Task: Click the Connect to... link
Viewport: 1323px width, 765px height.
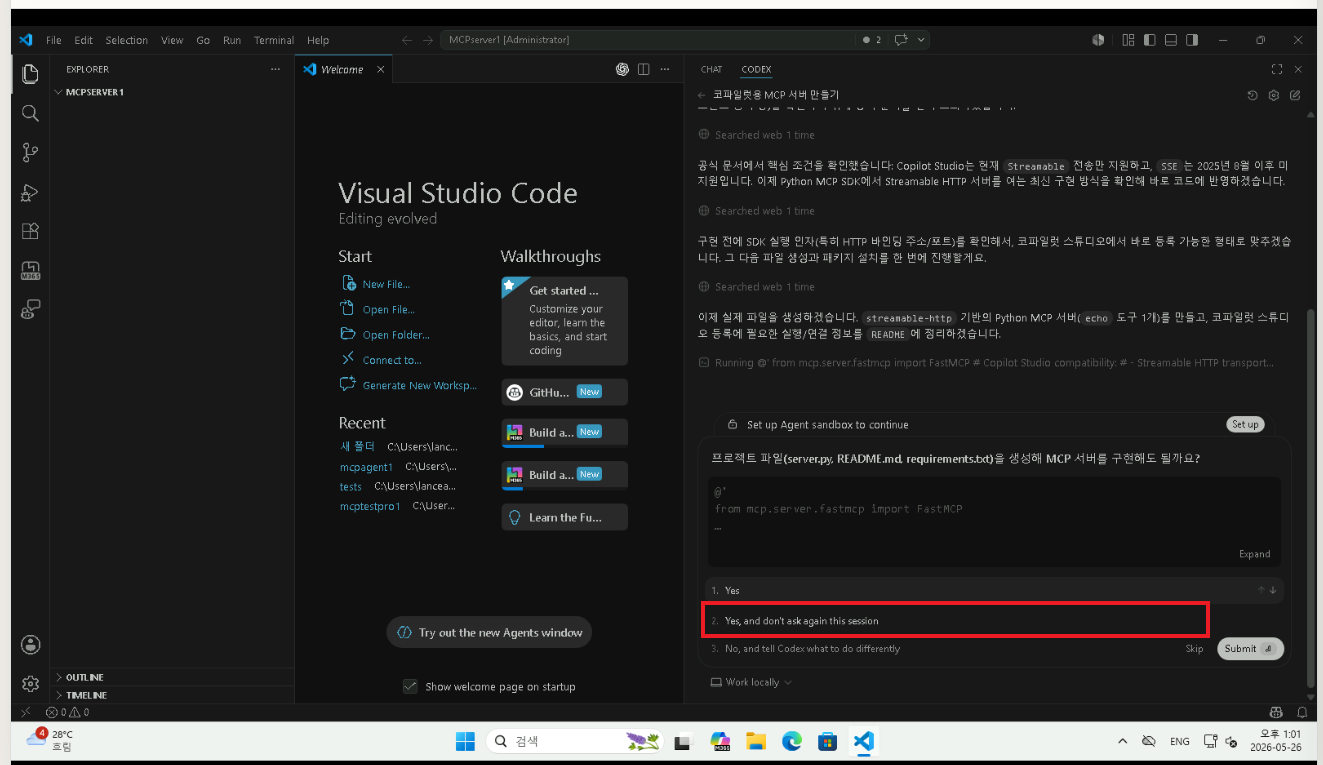Action: click(392, 360)
